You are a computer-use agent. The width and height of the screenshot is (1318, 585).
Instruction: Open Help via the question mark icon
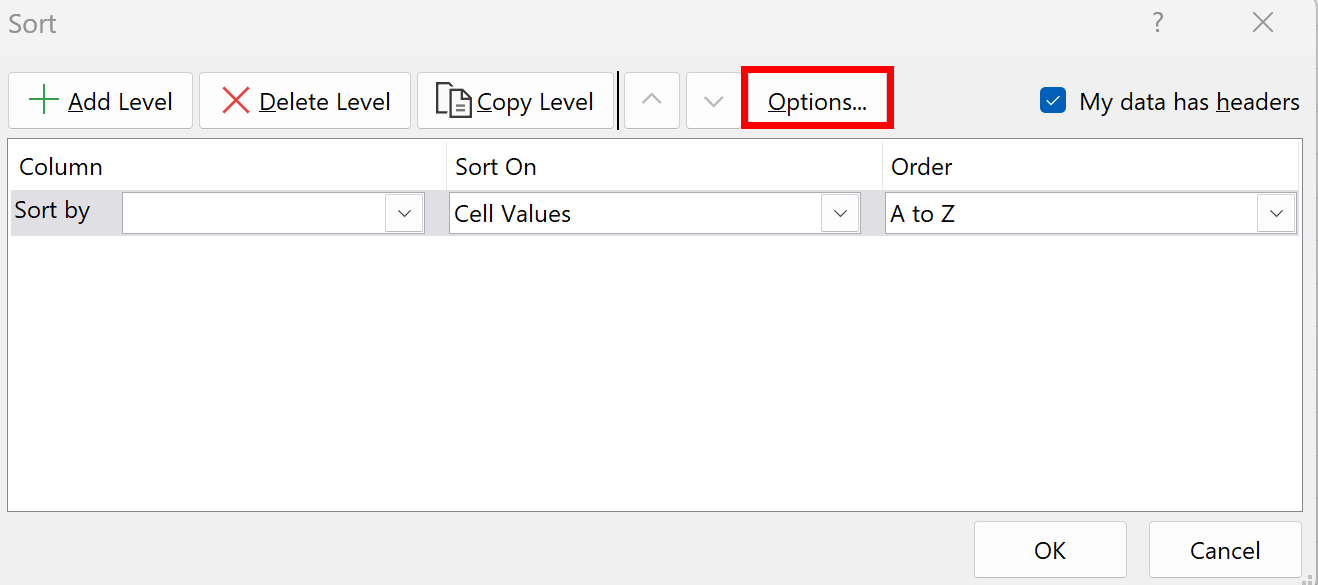(x=1157, y=22)
